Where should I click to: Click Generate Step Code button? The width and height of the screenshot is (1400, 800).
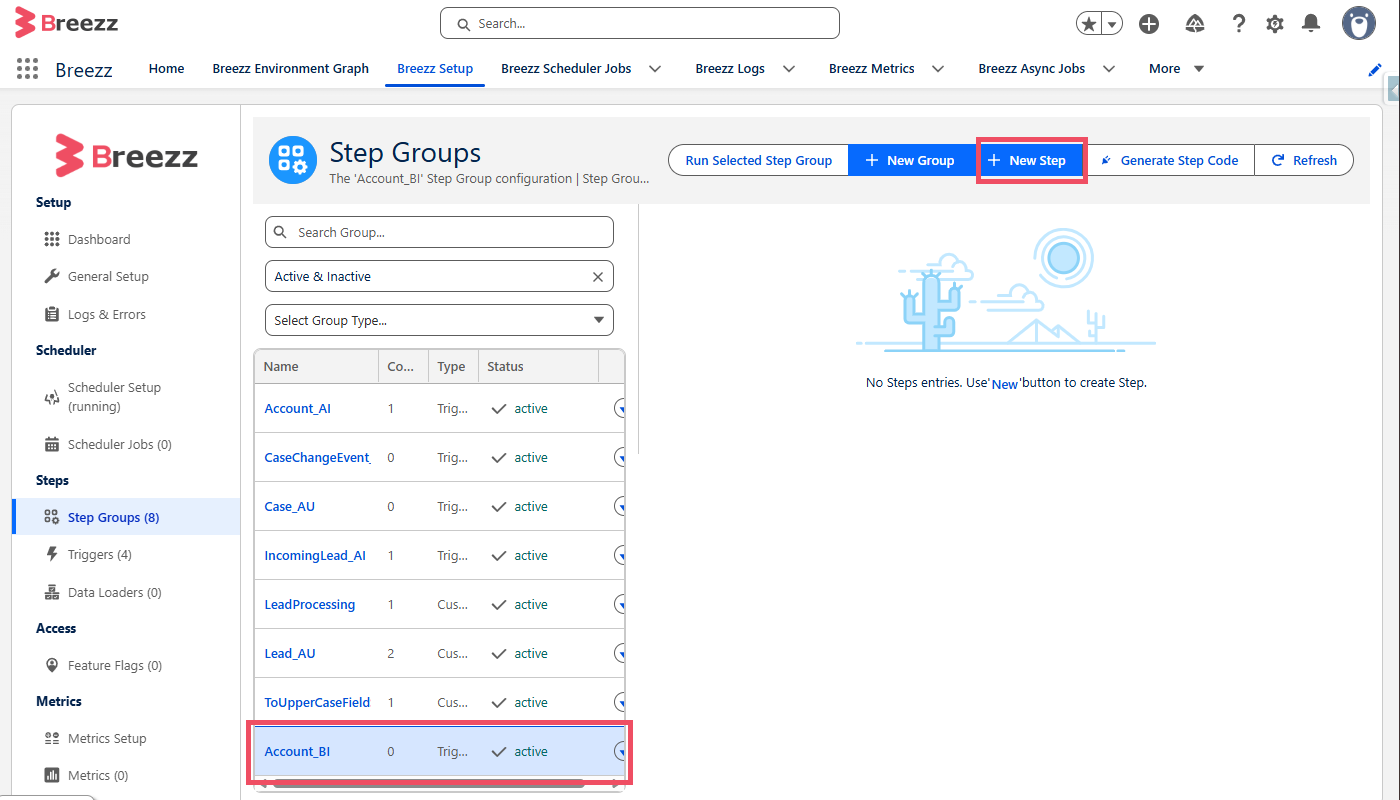tap(1169, 160)
